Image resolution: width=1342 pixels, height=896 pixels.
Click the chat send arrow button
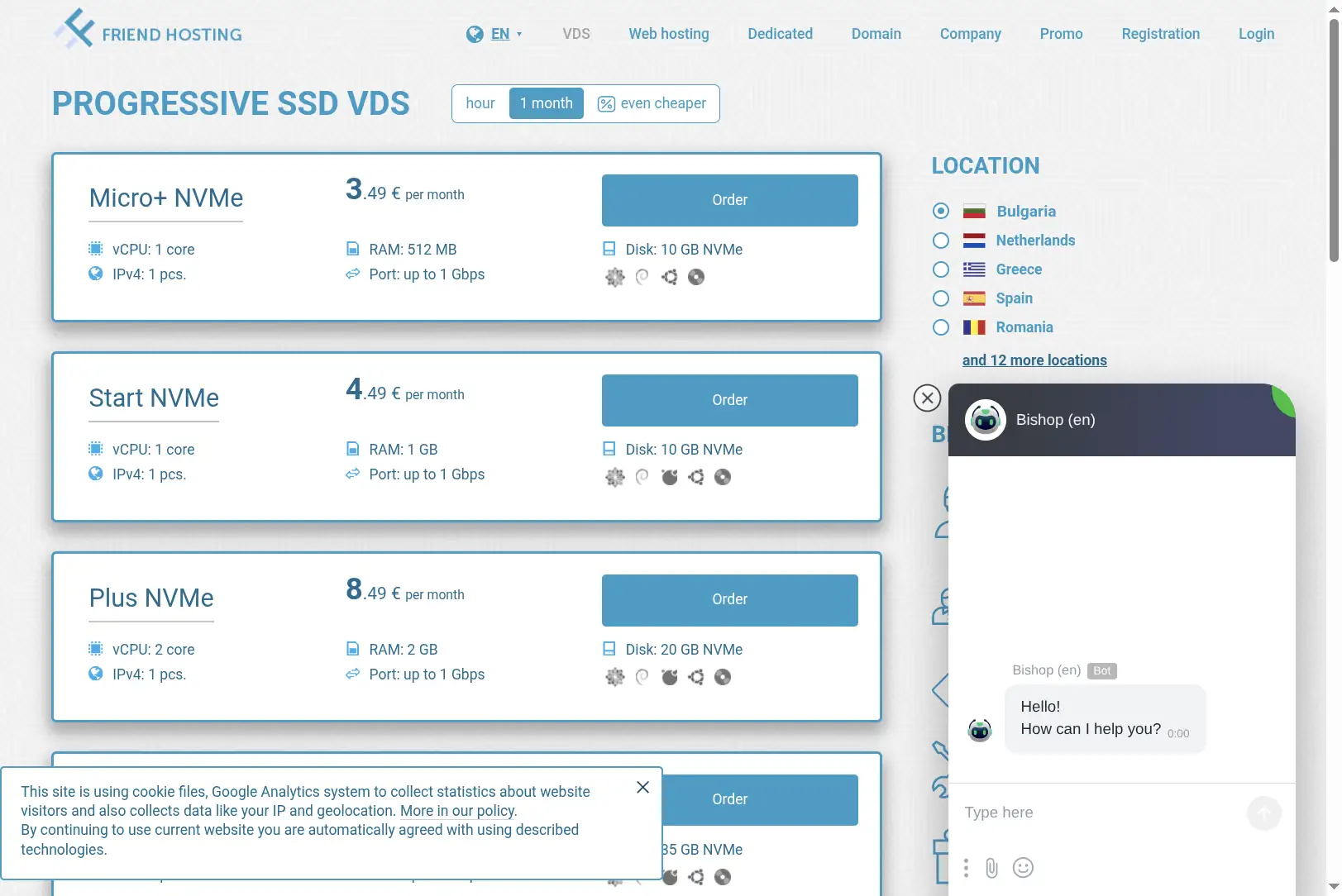click(1264, 813)
